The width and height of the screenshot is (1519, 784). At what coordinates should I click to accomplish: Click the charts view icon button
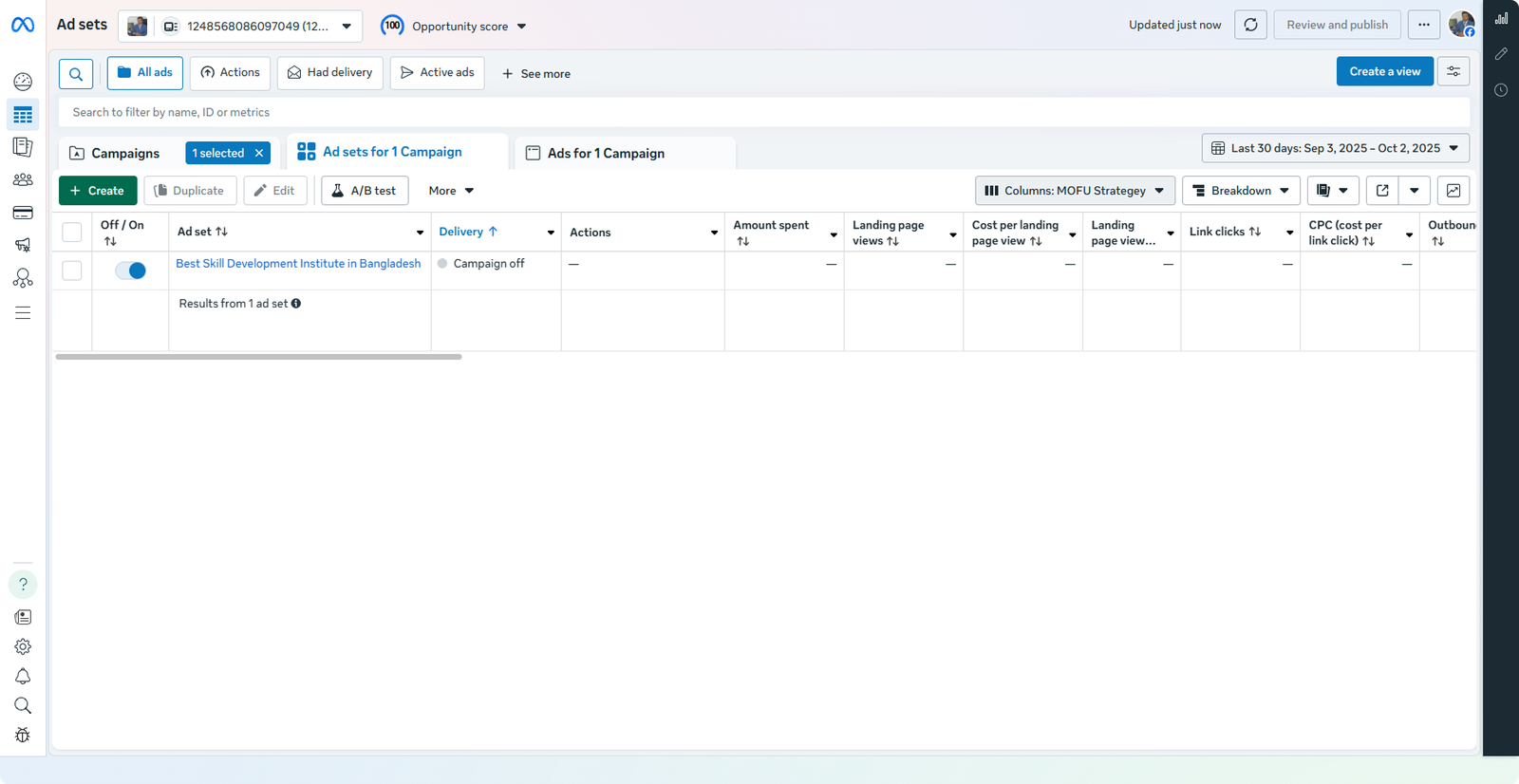(1453, 191)
